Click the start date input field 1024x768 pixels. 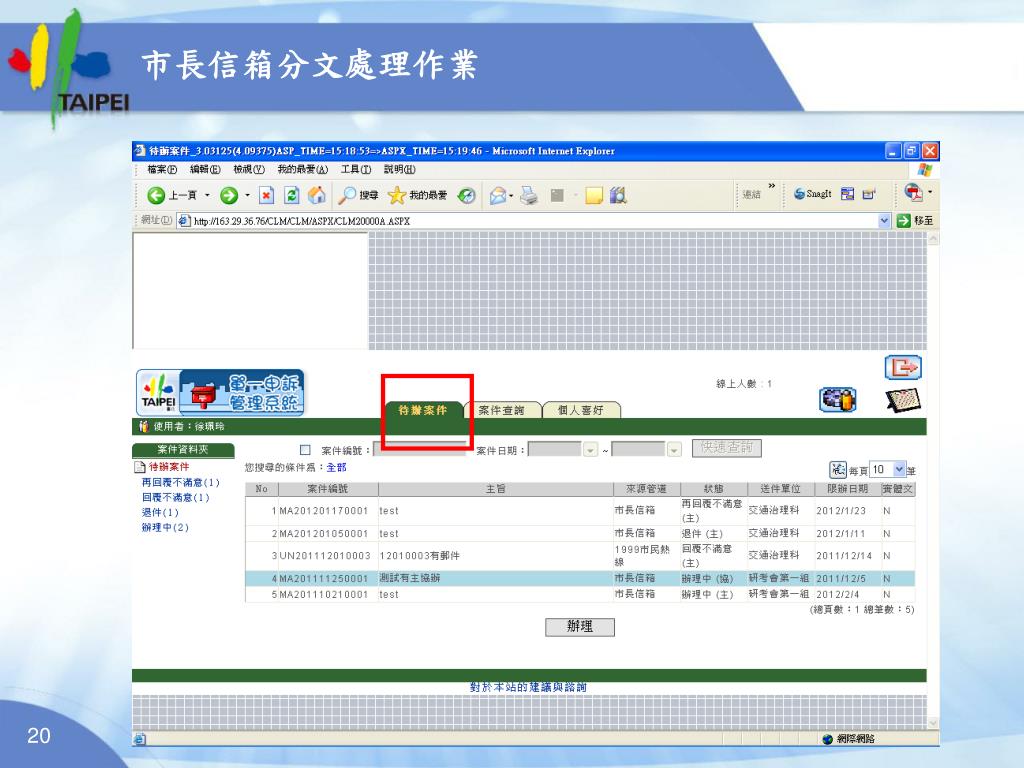point(556,450)
